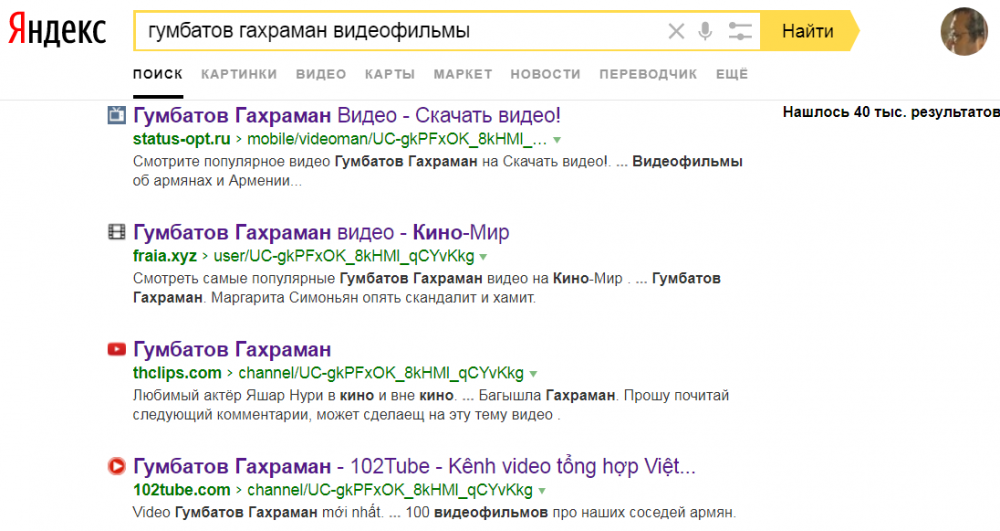
Task: Clear the search query with X icon
Action: click(676, 31)
